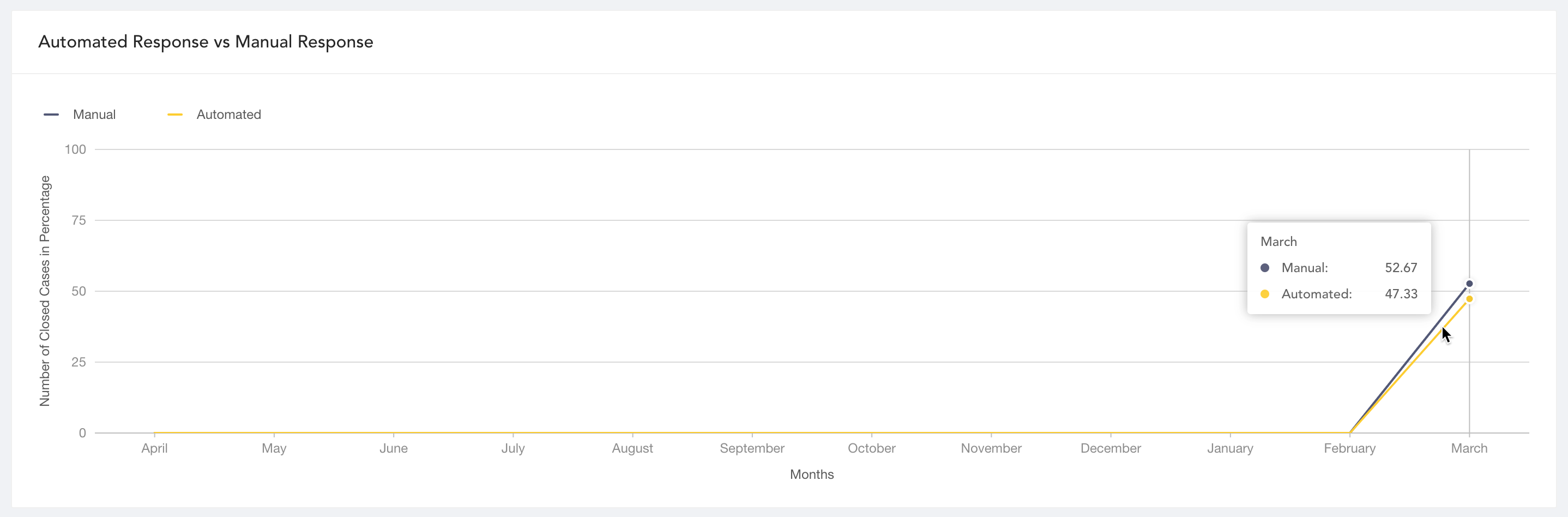Viewport: 1568px width, 517px height.
Task: Select the yellow Automated data point for March
Action: [1469, 299]
